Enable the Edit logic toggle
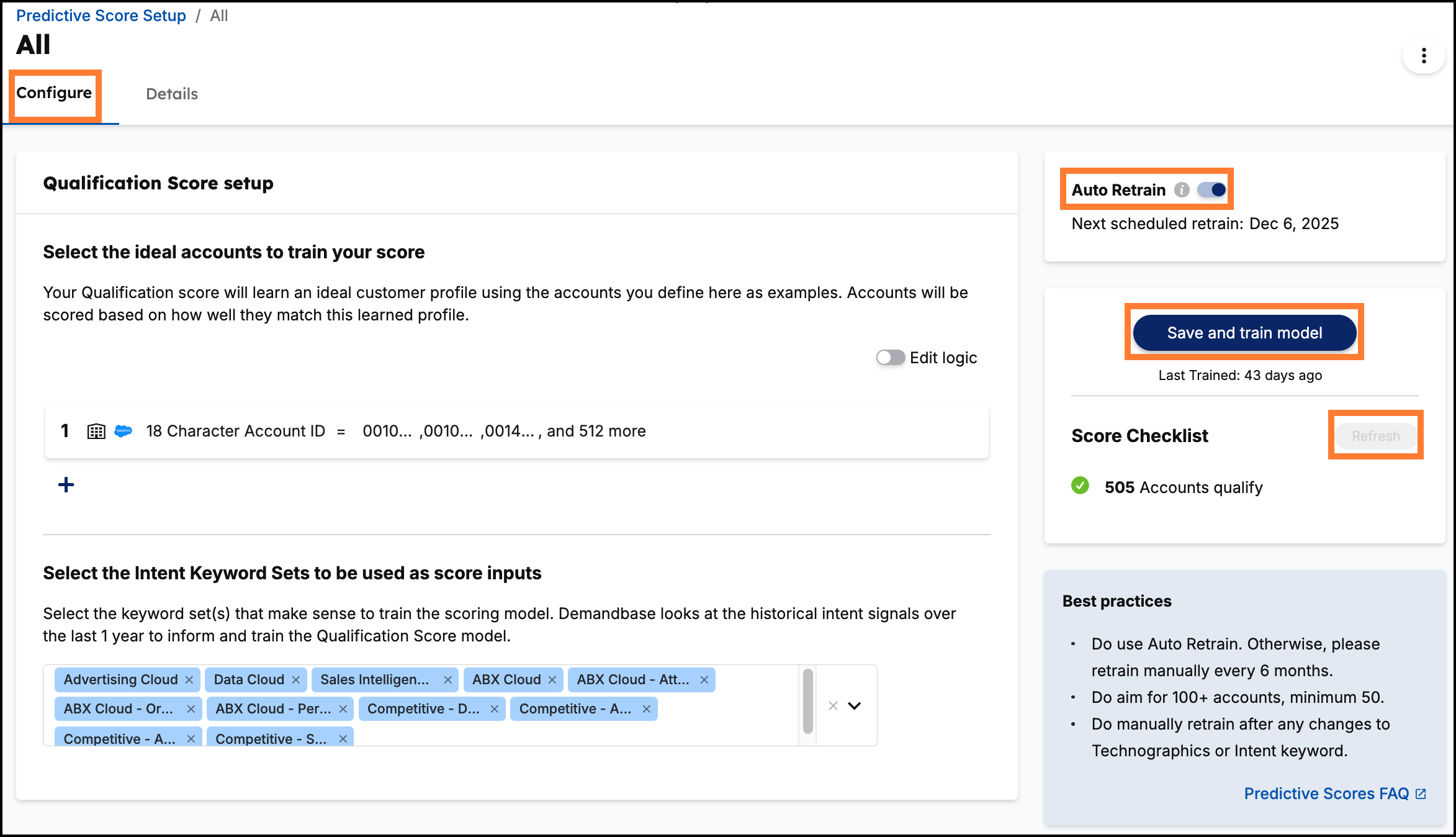The image size is (1456, 837). point(891,358)
